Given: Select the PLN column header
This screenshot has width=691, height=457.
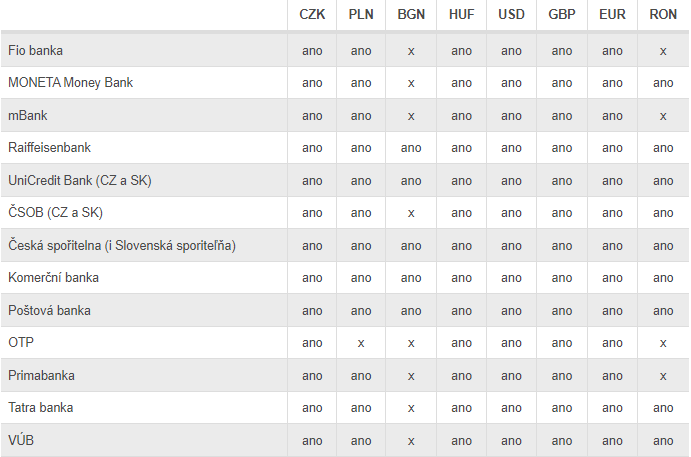Looking at the screenshot, I should (x=361, y=15).
